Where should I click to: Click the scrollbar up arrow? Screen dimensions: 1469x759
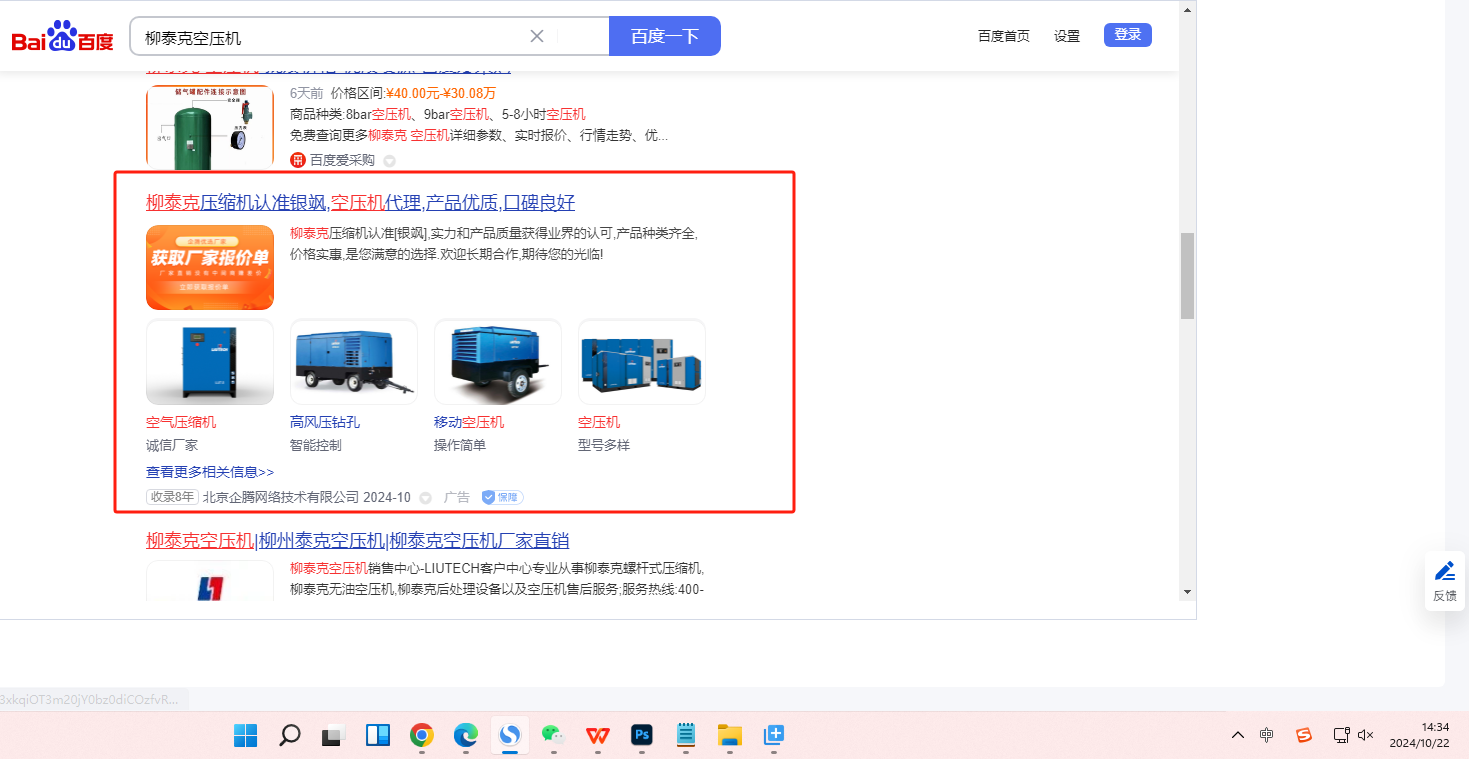click(1187, 10)
